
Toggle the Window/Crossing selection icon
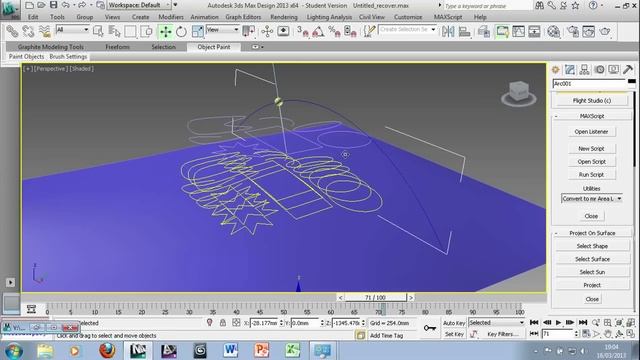146,31
